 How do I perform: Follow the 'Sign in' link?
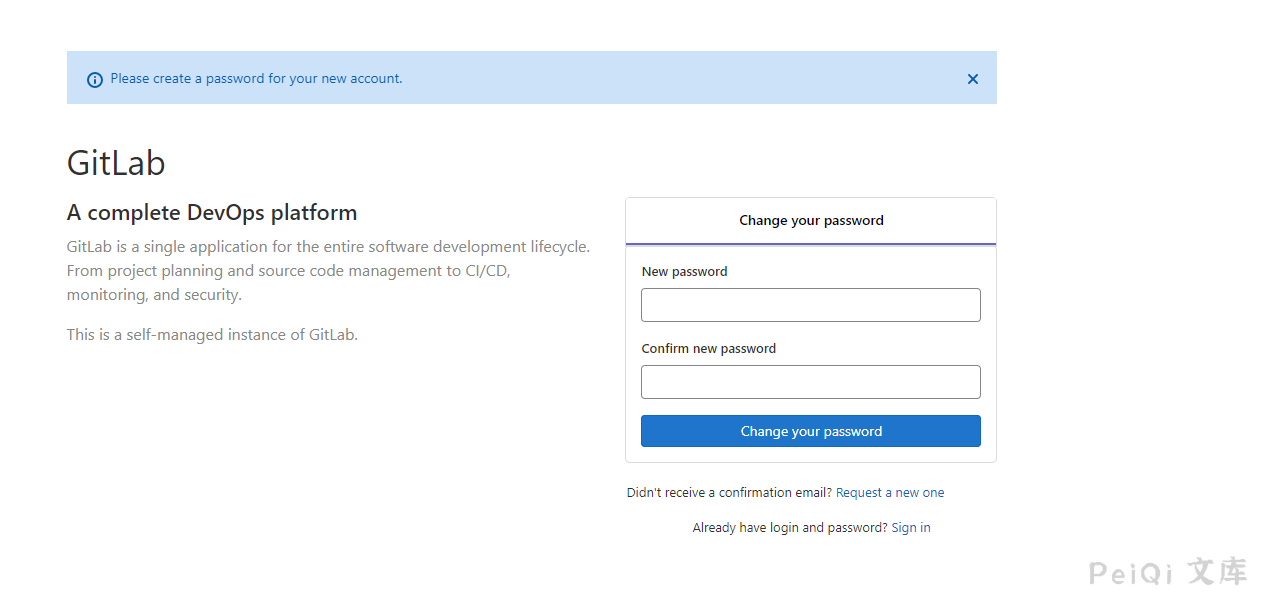[910, 528]
